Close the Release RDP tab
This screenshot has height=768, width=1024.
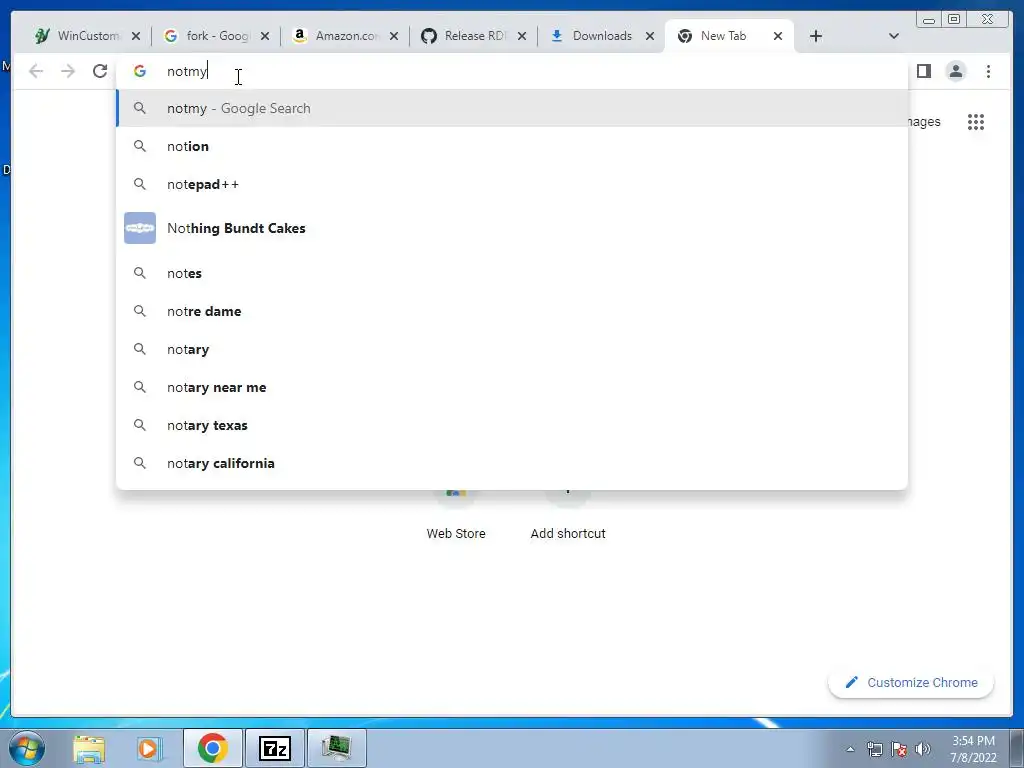522,36
